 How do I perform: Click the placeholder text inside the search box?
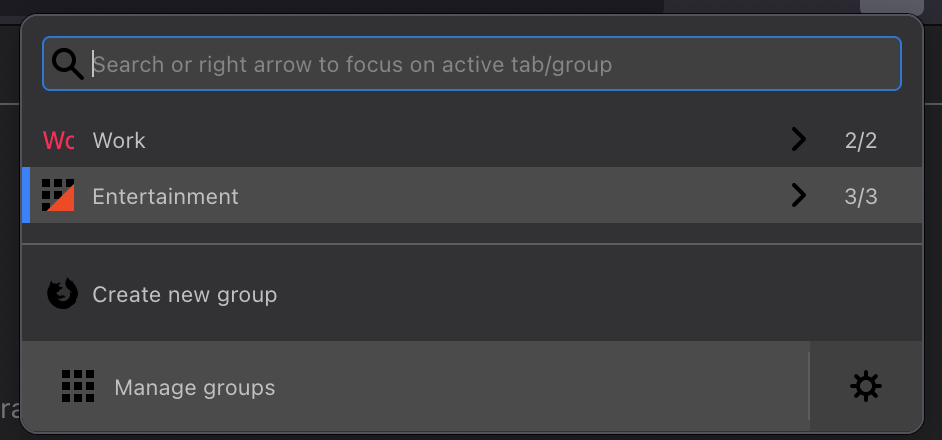click(x=352, y=65)
